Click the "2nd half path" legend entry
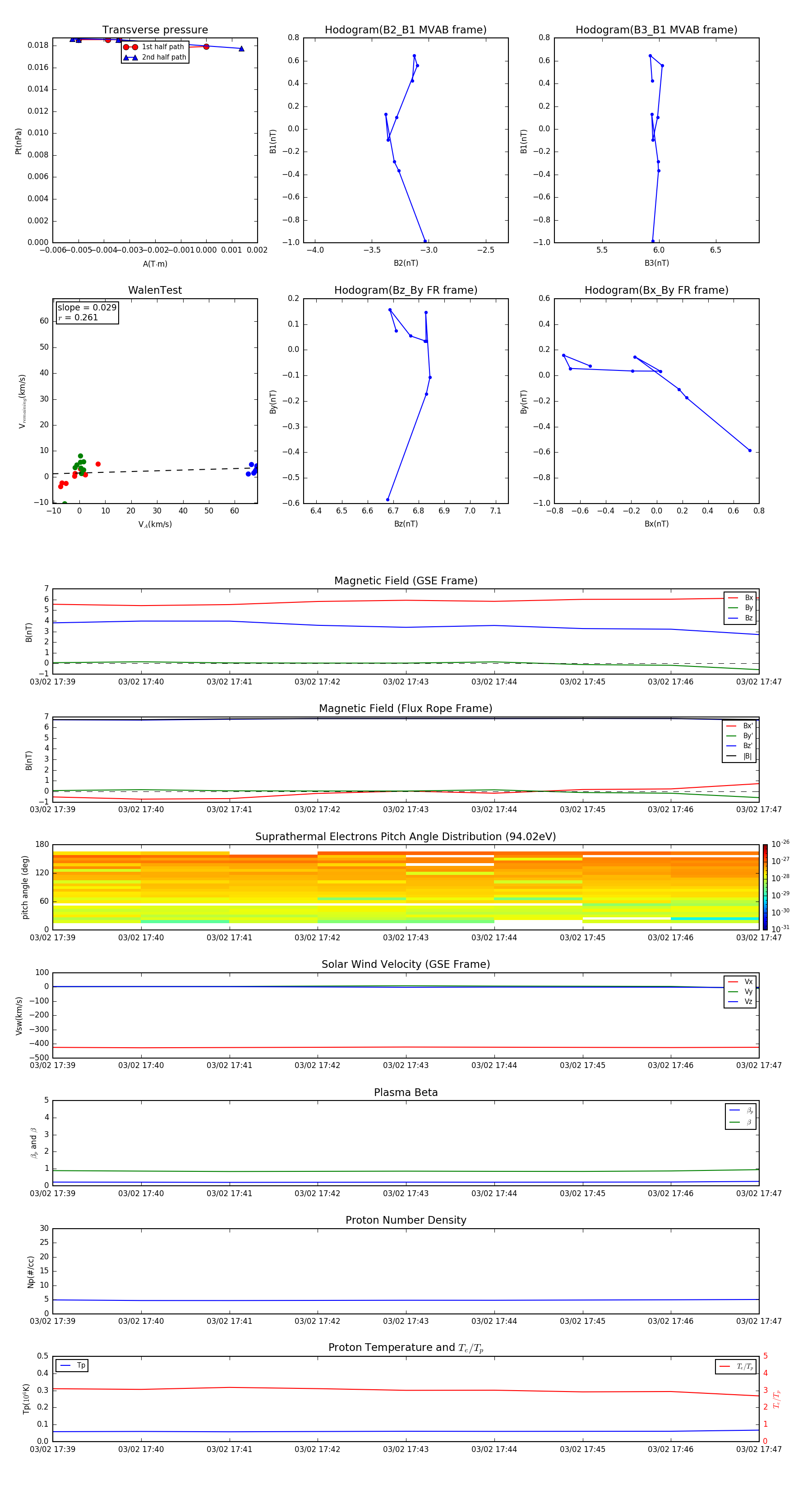Viewport: 812px width, 1489px height. (x=154, y=57)
